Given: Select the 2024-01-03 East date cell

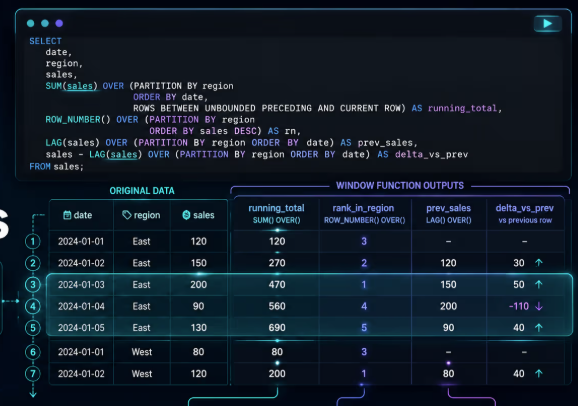Looking at the screenshot, I should click(81, 285).
